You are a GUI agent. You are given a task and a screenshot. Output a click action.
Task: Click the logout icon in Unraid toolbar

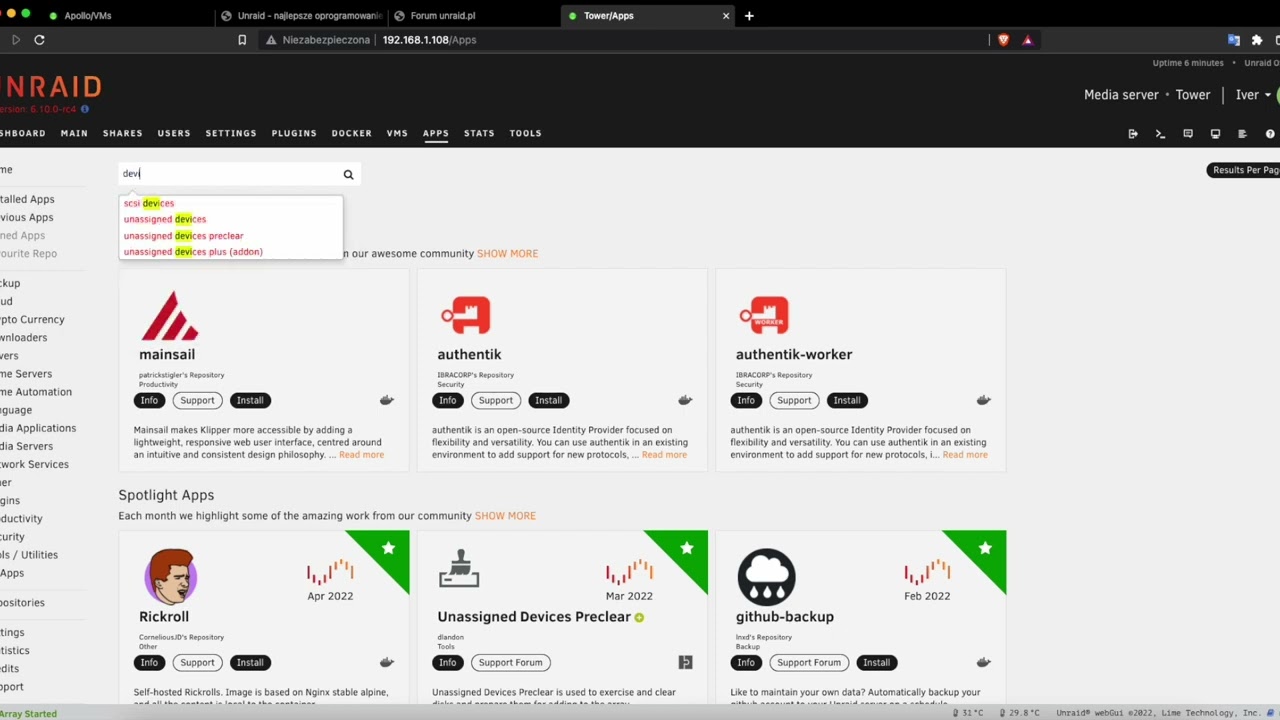tap(1133, 134)
